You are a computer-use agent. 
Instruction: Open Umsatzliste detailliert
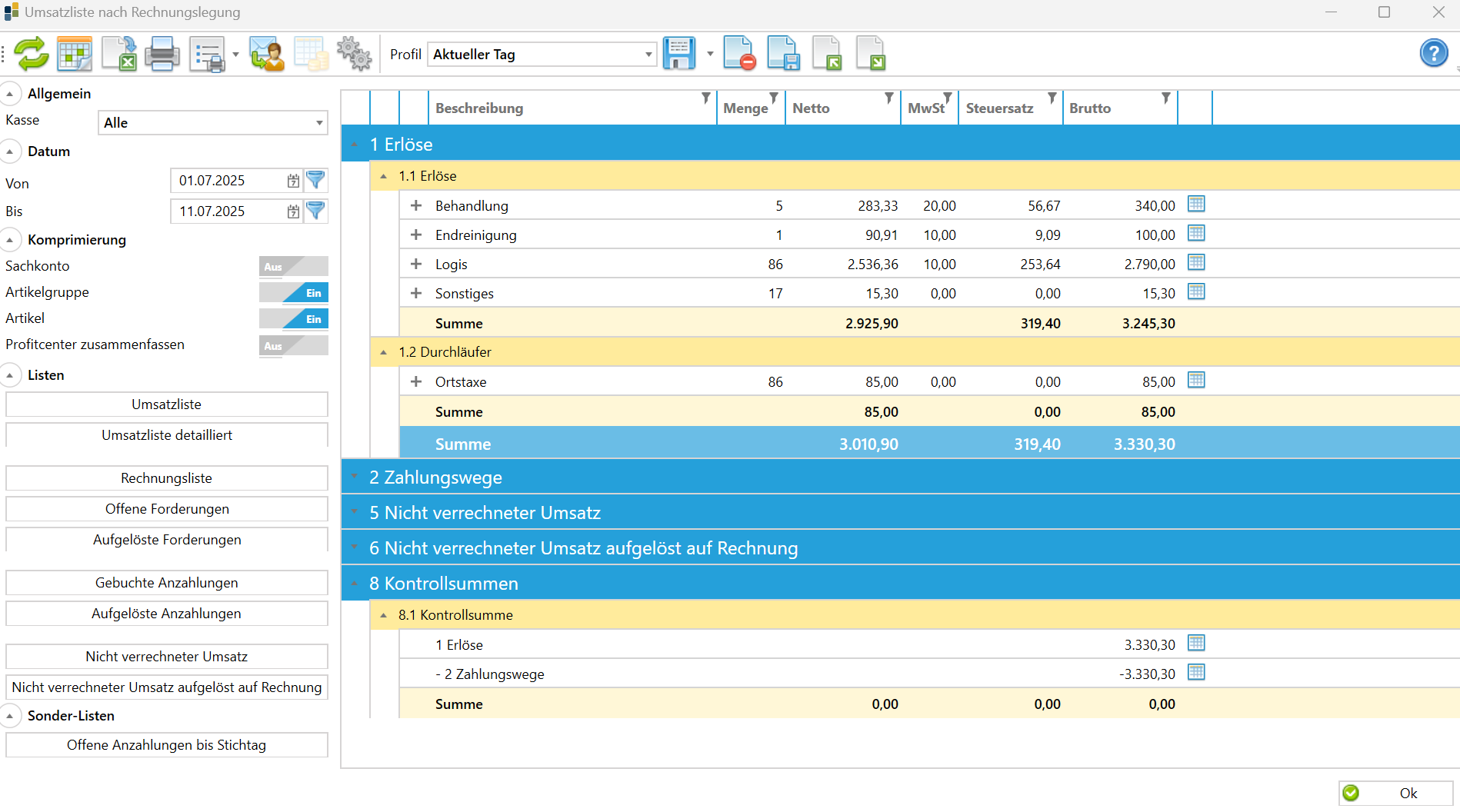(167, 435)
